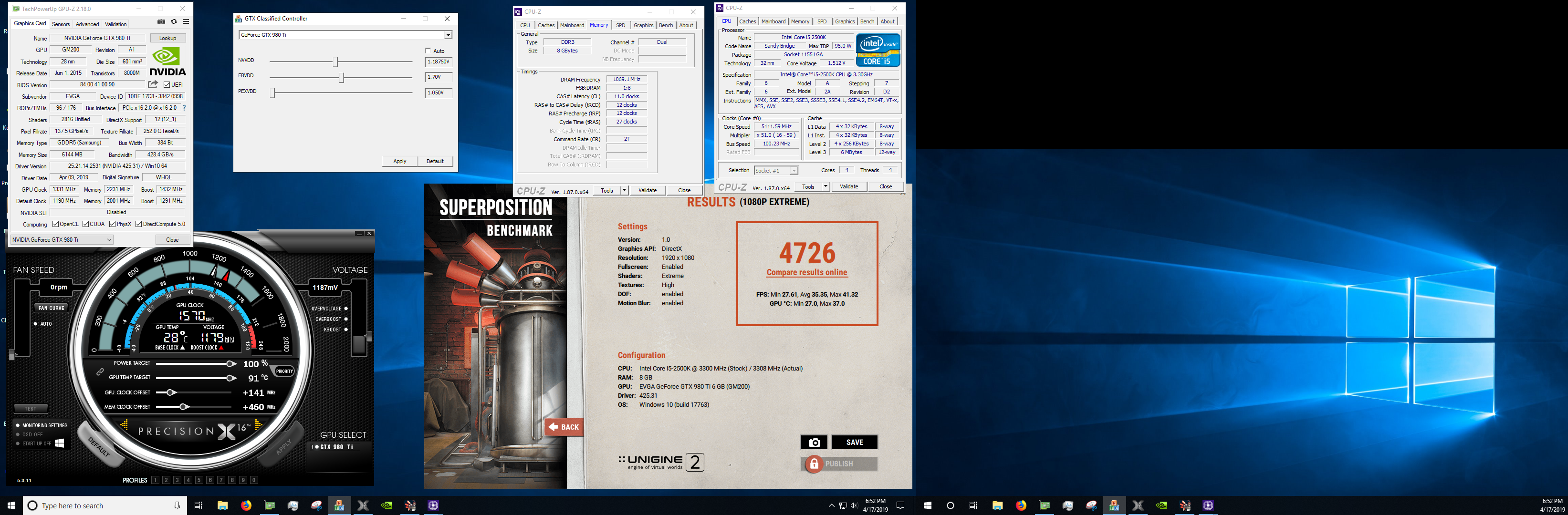
Task: Click the BACK button in Superposition
Action: click(x=564, y=427)
